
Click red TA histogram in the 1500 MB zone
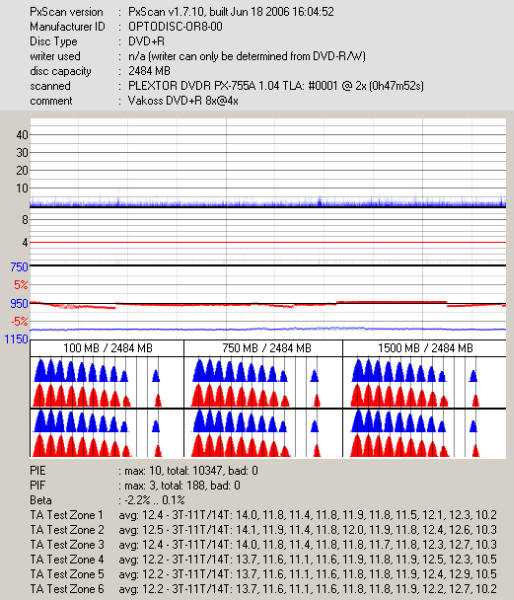(415, 396)
